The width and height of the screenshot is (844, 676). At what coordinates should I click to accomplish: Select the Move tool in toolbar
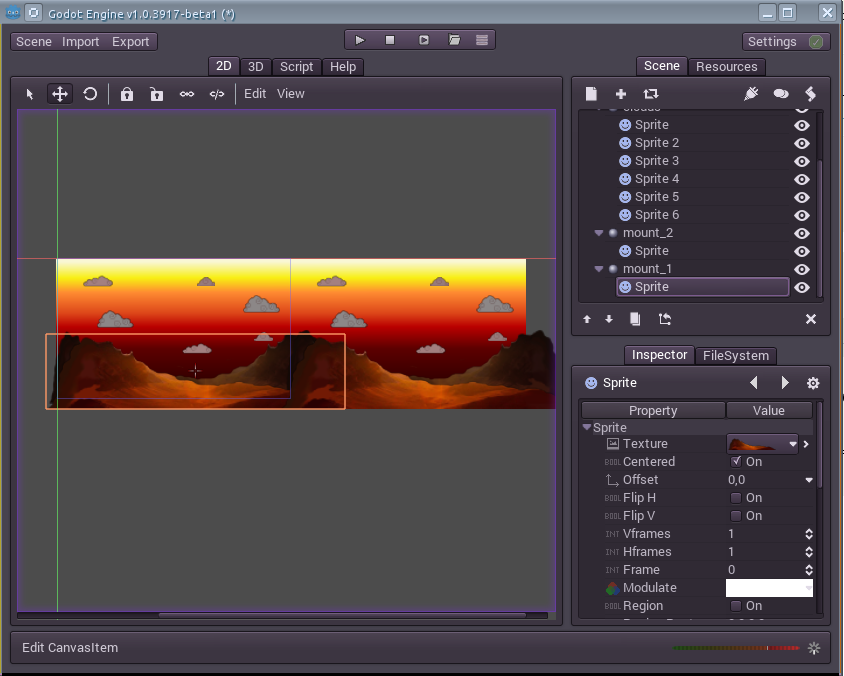[60, 94]
